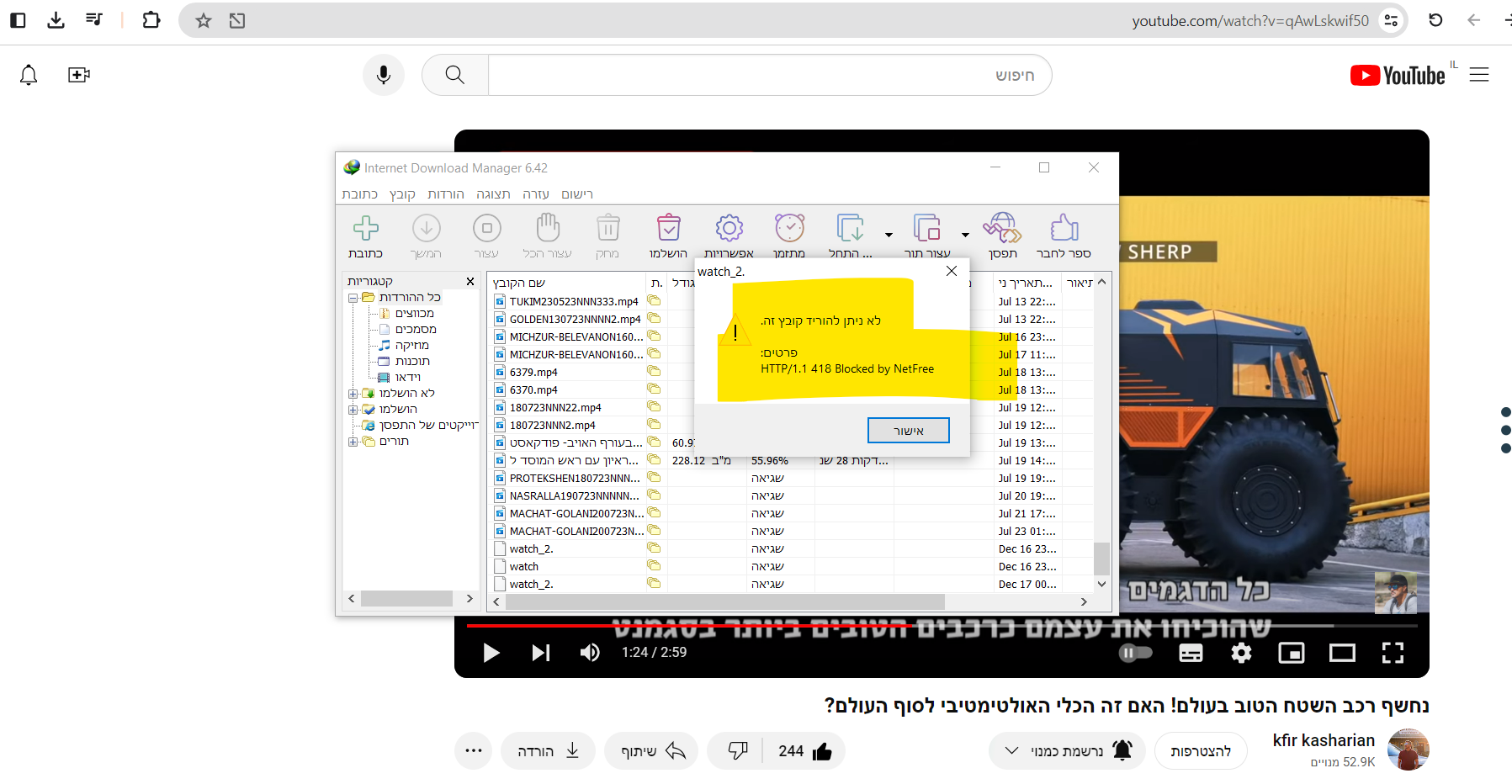This screenshot has height=784, width=1512.
Task: Confirm the error dialog with אישור
Action: click(909, 431)
